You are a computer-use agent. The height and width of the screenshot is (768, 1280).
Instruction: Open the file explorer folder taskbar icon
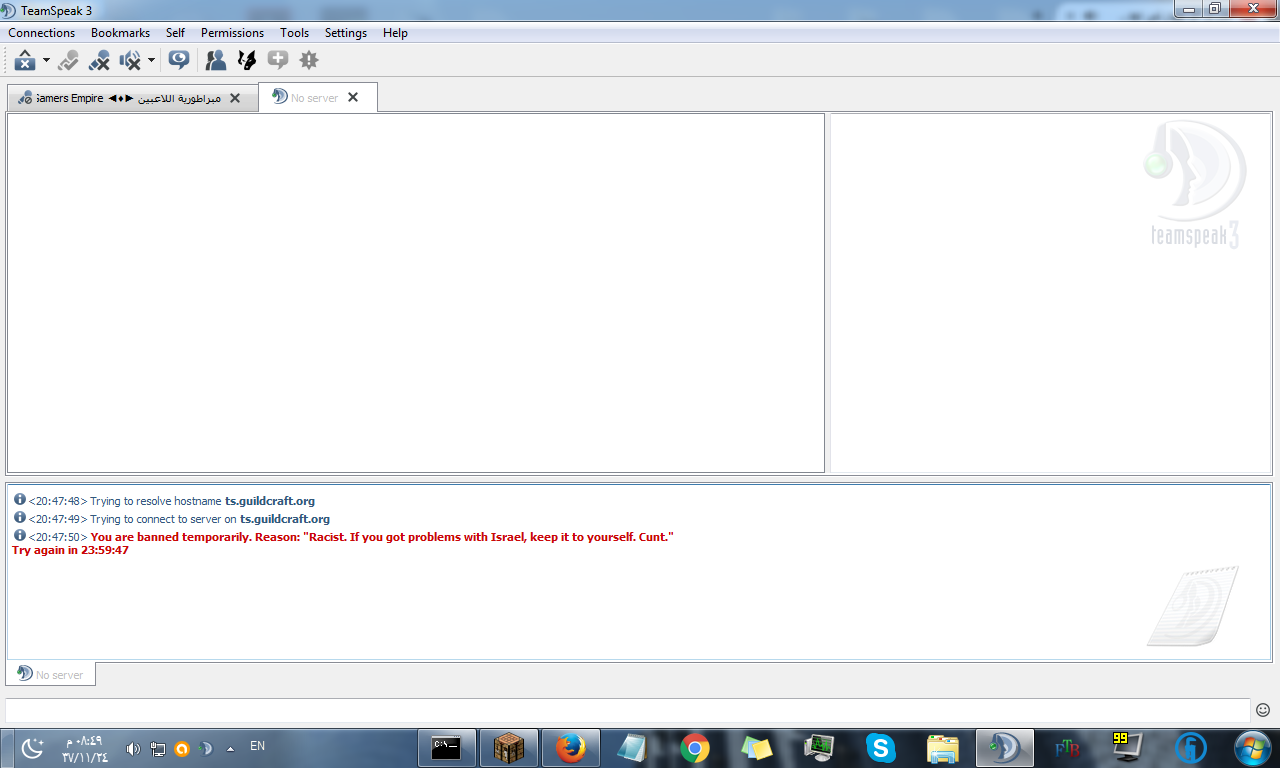click(x=943, y=748)
